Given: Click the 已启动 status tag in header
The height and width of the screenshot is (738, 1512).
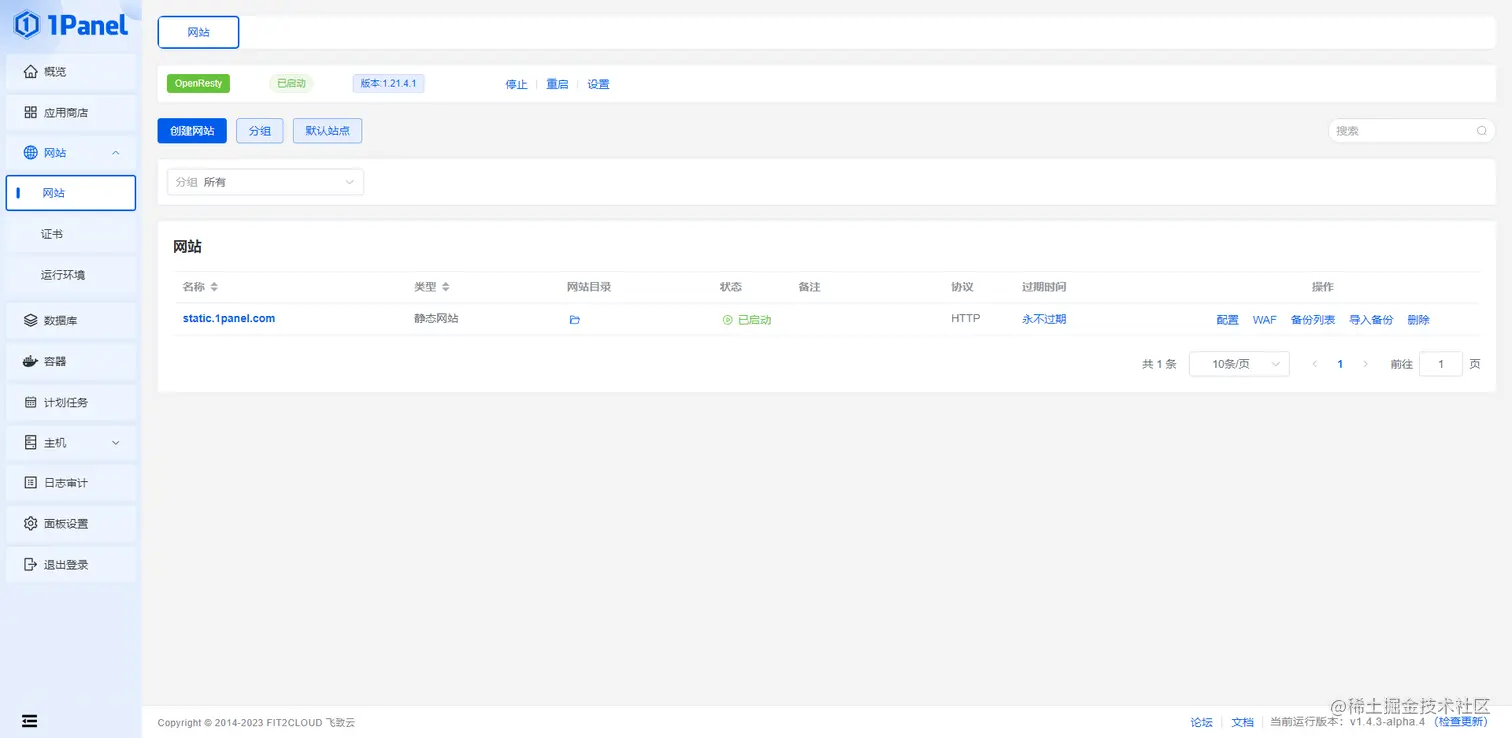Looking at the screenshot, I should tap(291, 84).
